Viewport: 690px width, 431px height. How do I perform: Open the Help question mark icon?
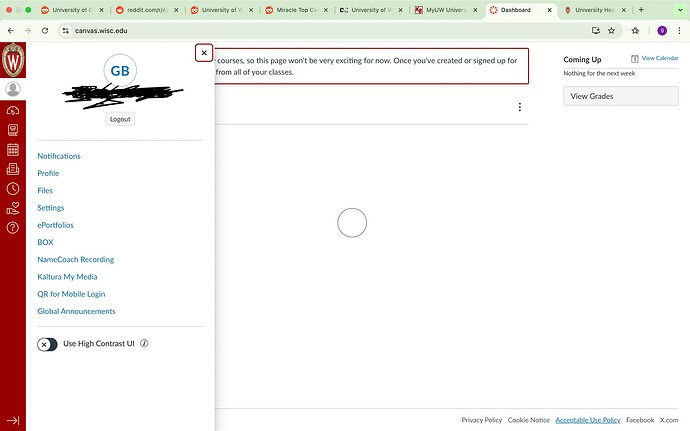13,228
